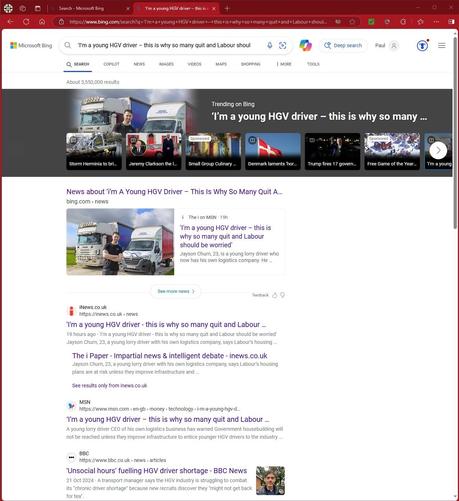The image size is (459, 501).
Task: Switch to the 'Search - Microsoft Bing' tab
Action: 81,8
